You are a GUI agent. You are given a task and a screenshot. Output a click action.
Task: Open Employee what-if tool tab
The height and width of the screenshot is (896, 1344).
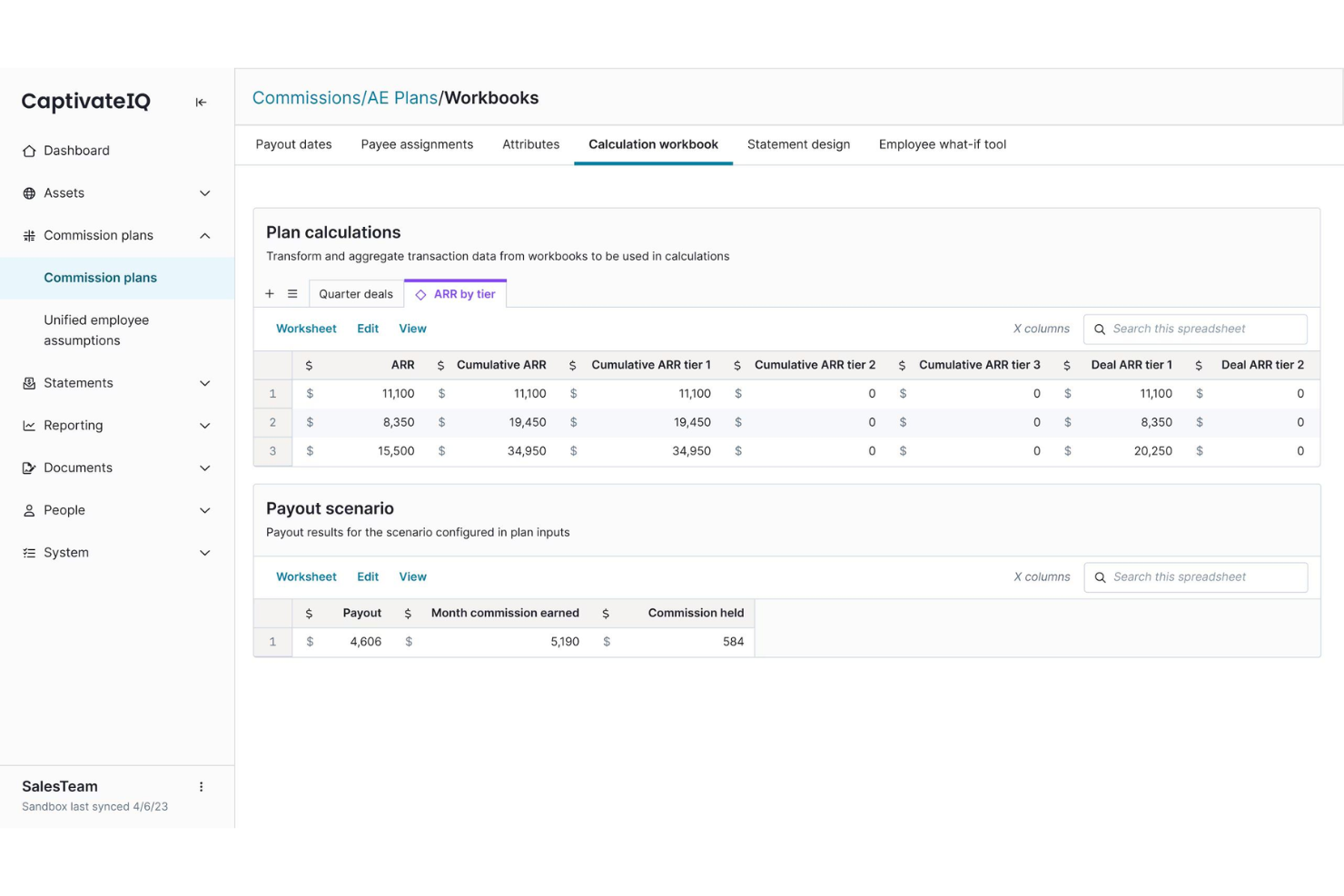pos(943,144)
